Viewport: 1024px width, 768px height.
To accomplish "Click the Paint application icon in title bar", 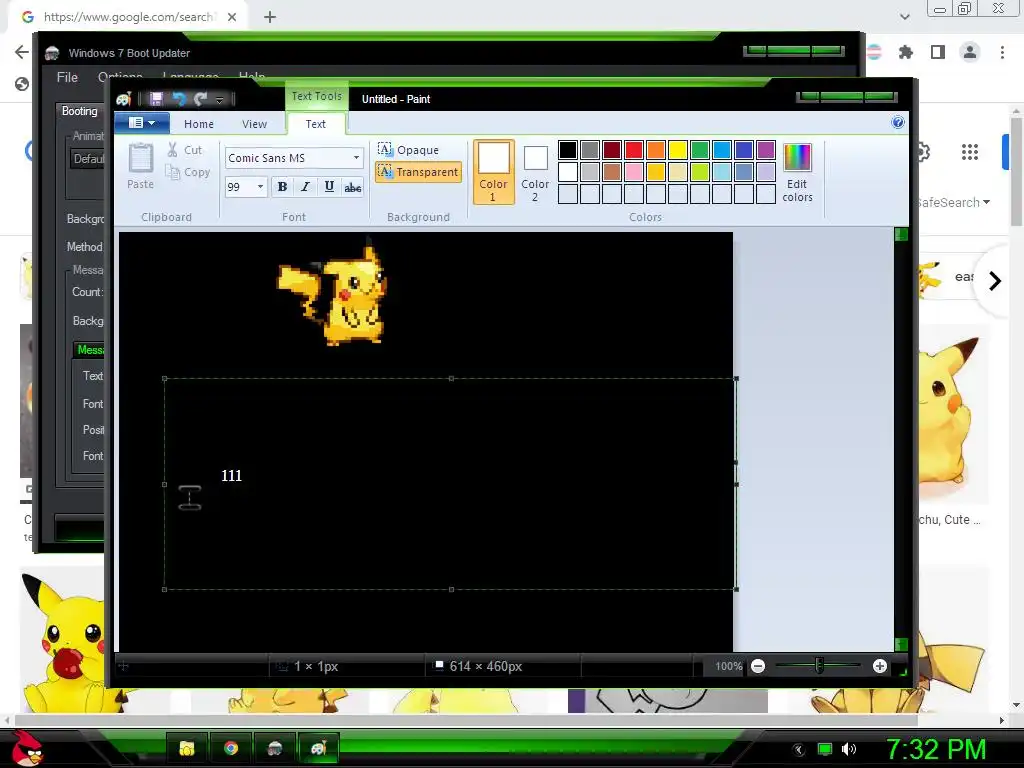I will (x=124, y=99).
